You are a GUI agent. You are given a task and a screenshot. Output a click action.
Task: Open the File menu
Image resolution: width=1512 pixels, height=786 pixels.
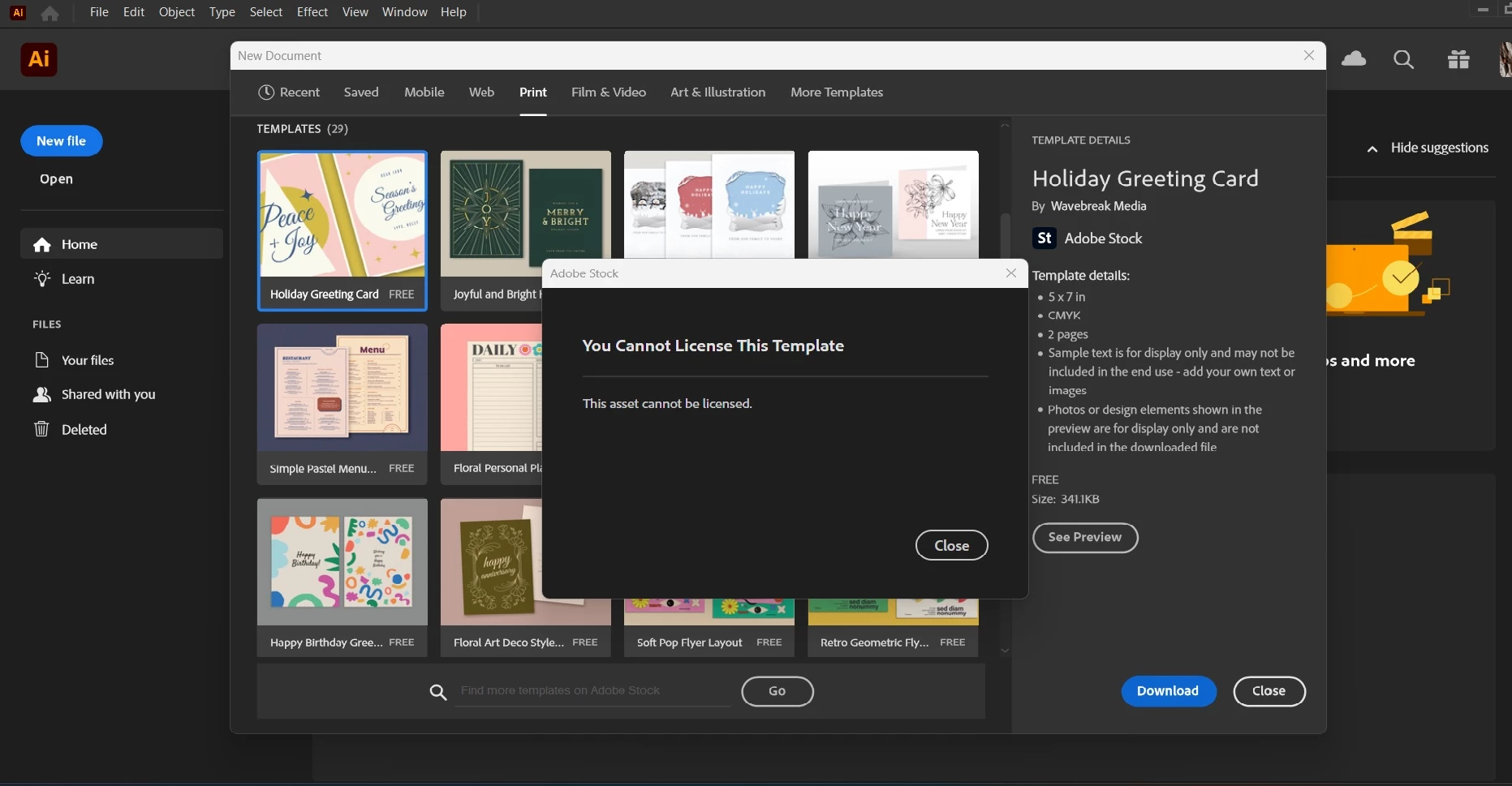(x=99, y=12)
